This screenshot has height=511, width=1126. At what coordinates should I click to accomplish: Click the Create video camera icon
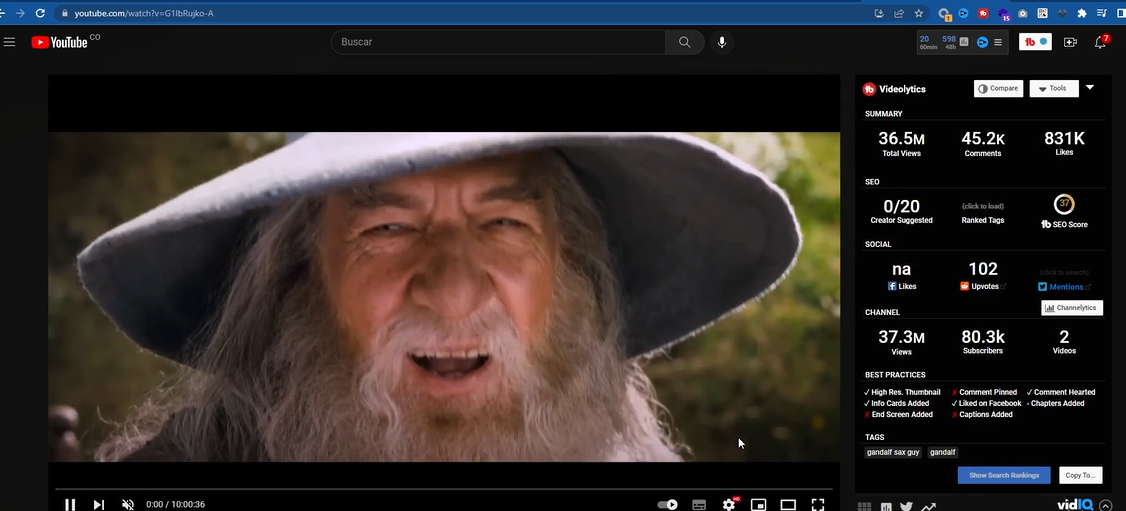click(1070, 42)
